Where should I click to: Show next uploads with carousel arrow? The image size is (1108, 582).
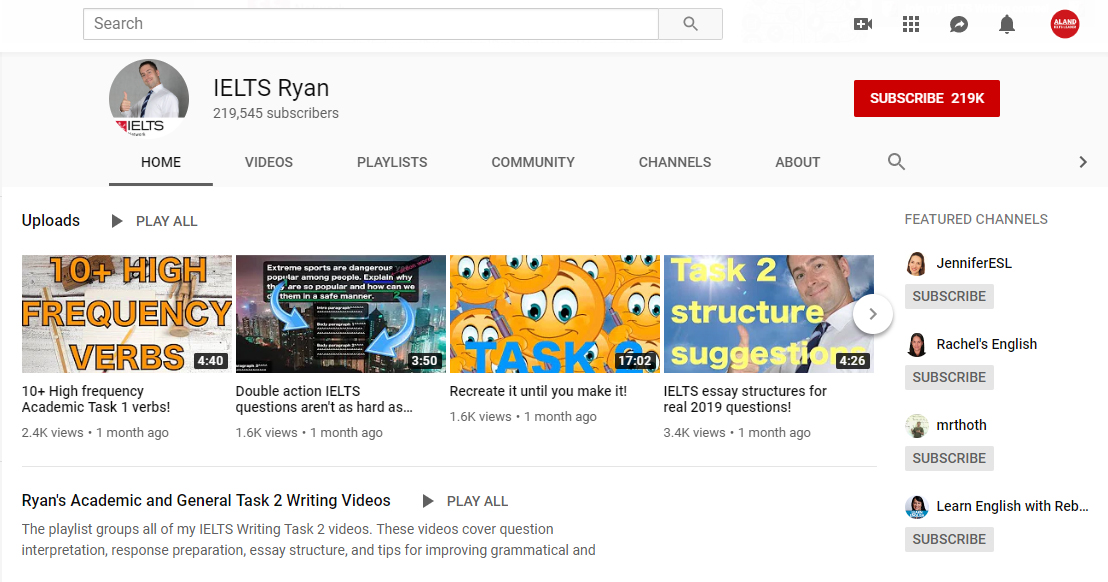873,314
